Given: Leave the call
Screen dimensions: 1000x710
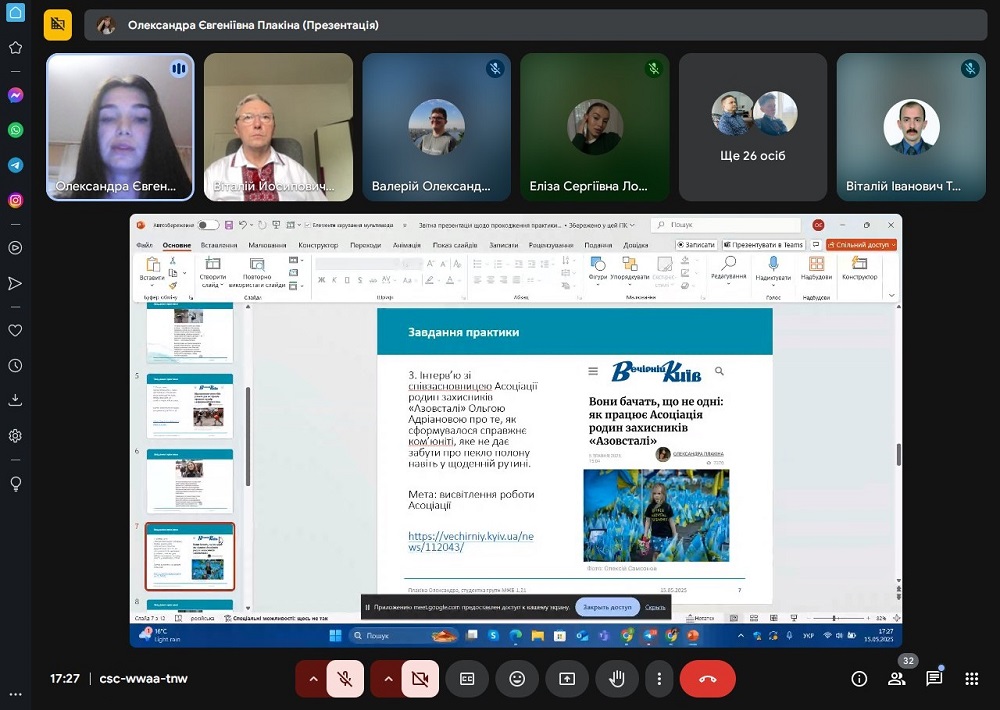Looking at the screenshot, I should pos(708,679).
